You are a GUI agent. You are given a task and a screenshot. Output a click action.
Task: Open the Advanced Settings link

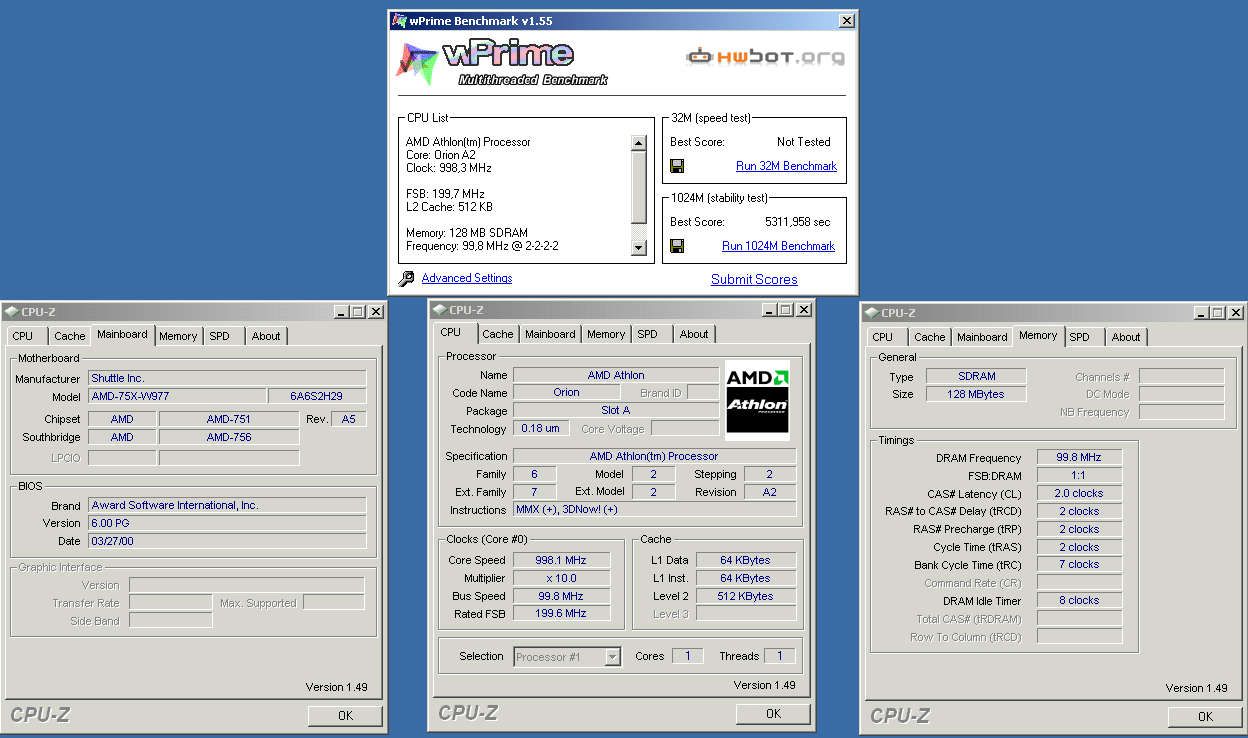point(467,278)
